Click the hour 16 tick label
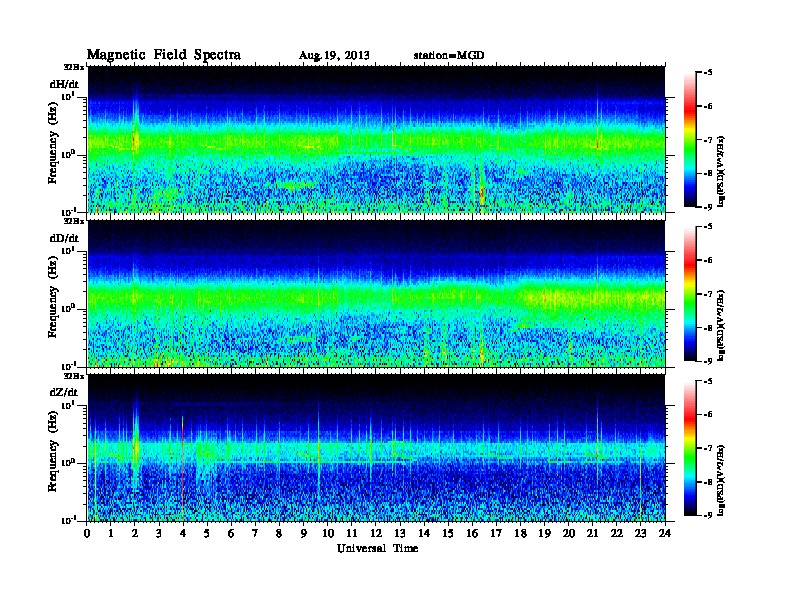 472,533
